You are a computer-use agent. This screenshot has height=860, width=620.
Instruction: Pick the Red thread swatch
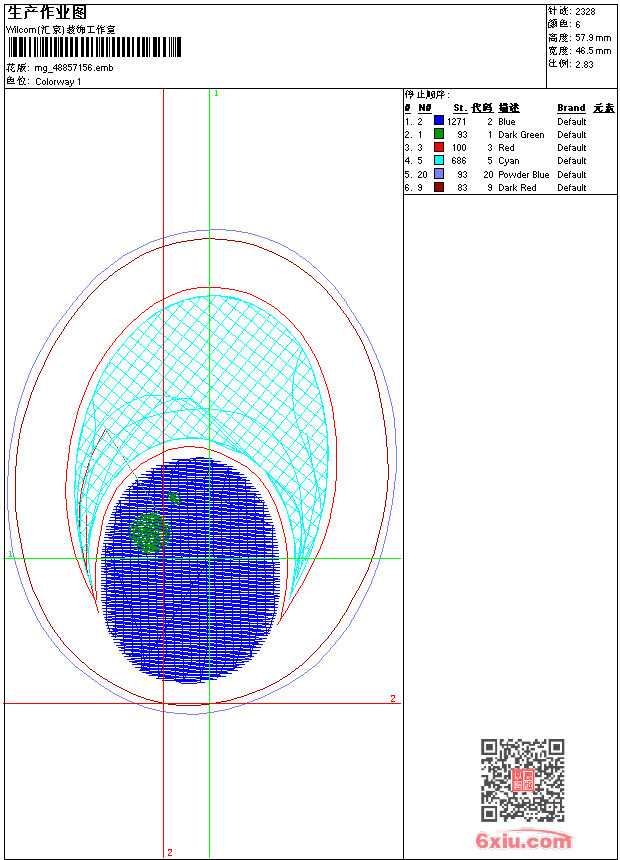click(439, 147)
